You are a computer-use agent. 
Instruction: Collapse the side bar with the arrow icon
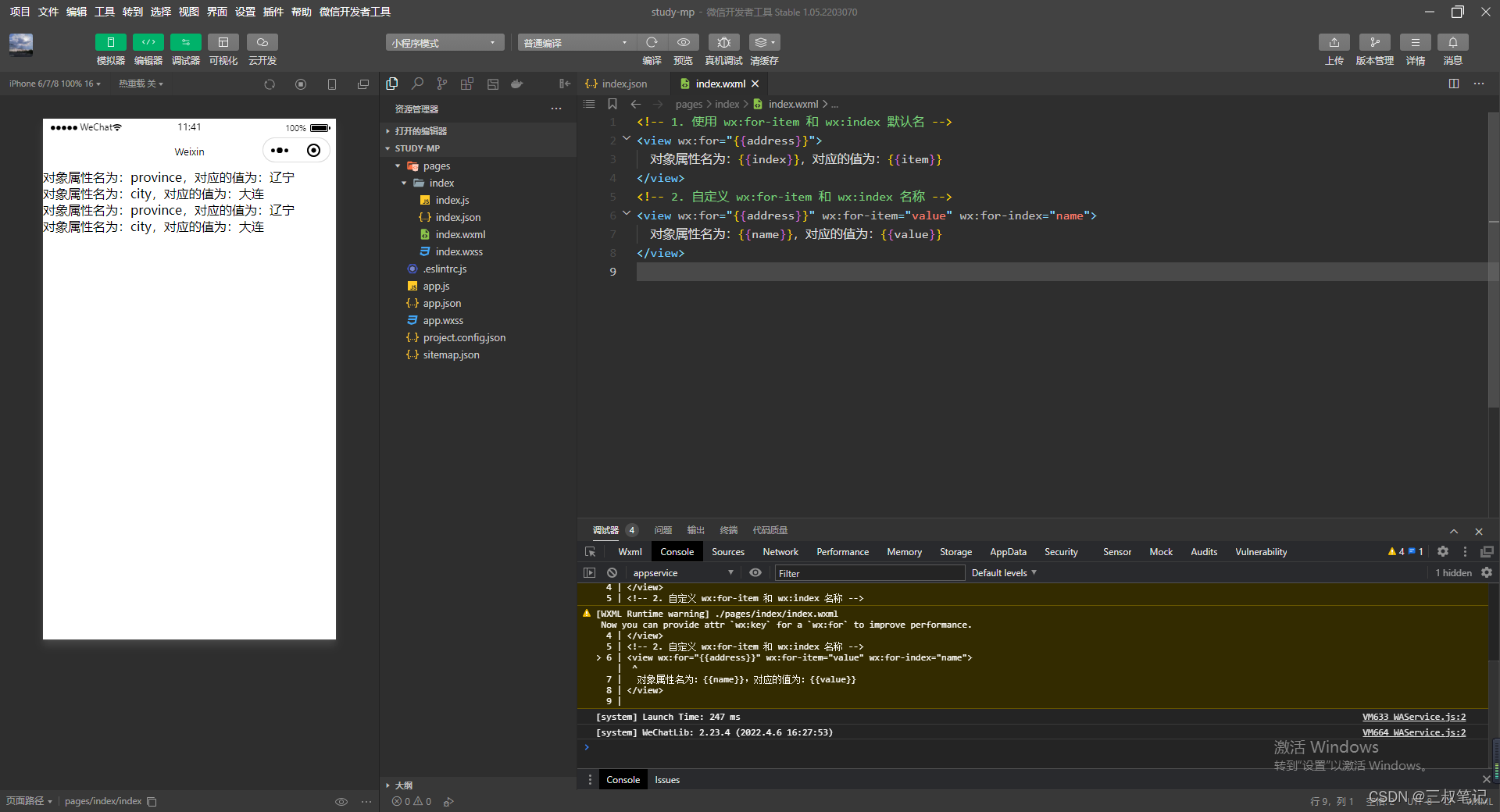click(x=565, y=84)
